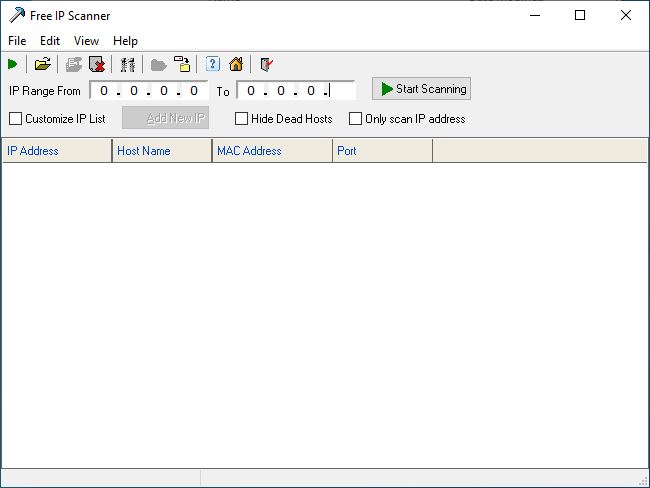Open the Help menu
650x488 pixels.
pyautogui.click(x=125, y=41)
